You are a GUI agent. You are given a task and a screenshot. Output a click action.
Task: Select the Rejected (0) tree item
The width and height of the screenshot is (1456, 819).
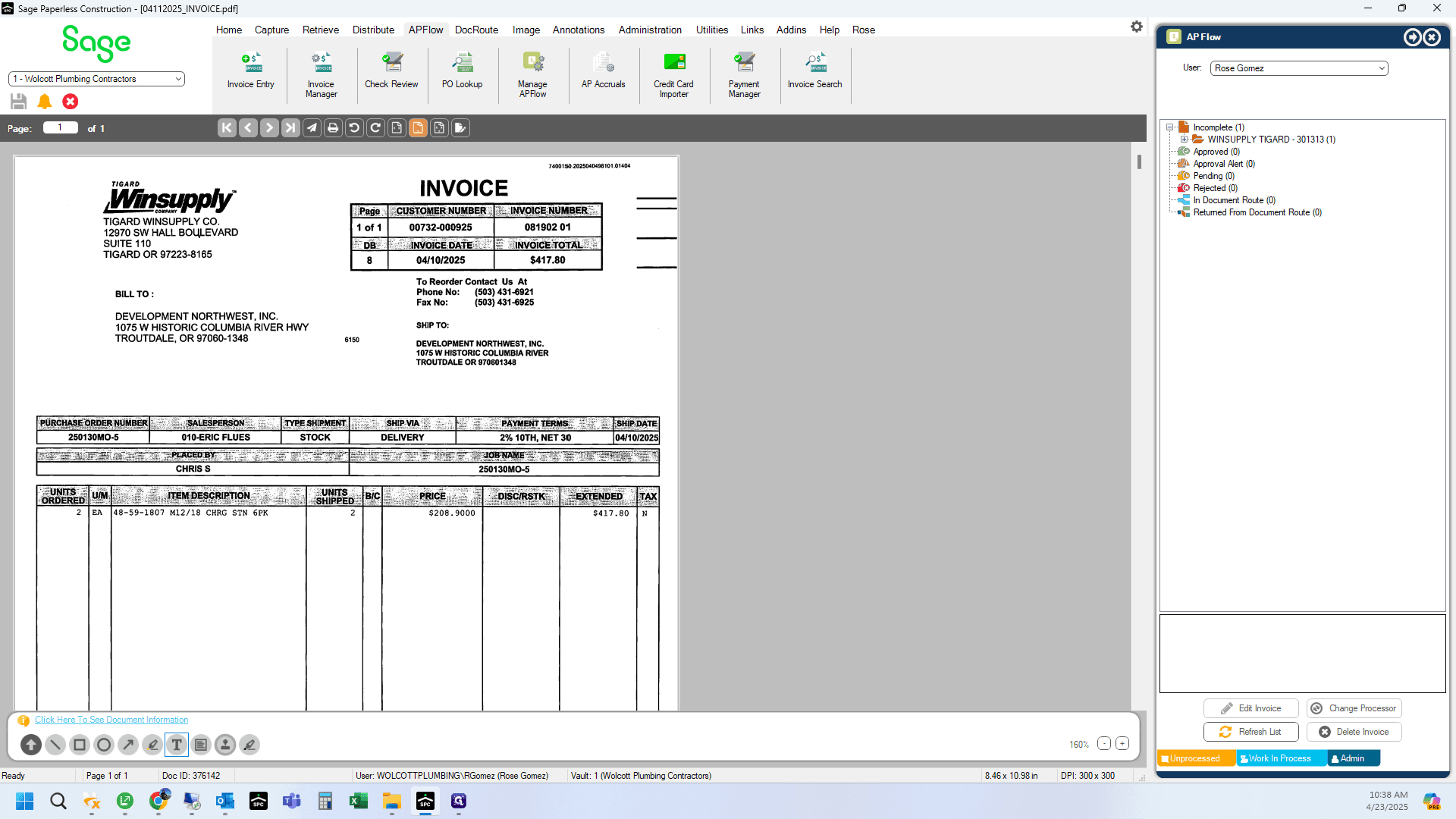pos(1216,188)
